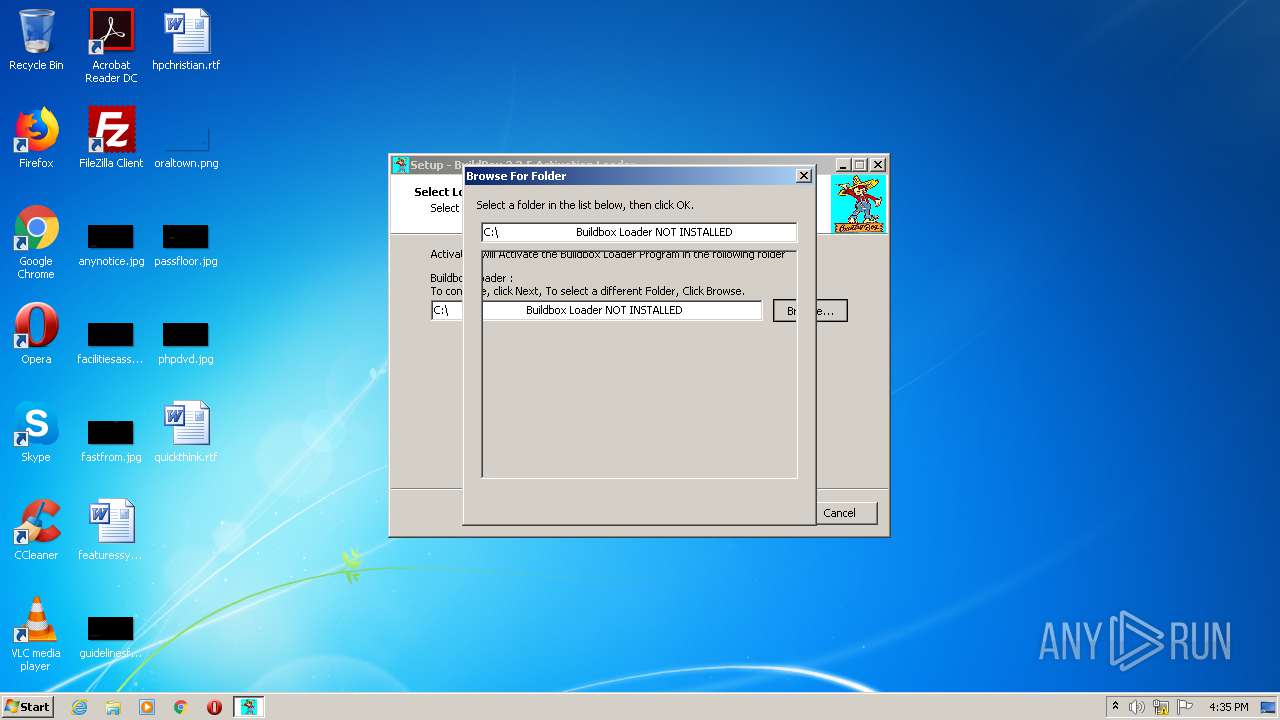This screenshot has width=1280, height=720.
Task: Switch to Setup installer taskbar button
Action: click(x=249, y=707)
